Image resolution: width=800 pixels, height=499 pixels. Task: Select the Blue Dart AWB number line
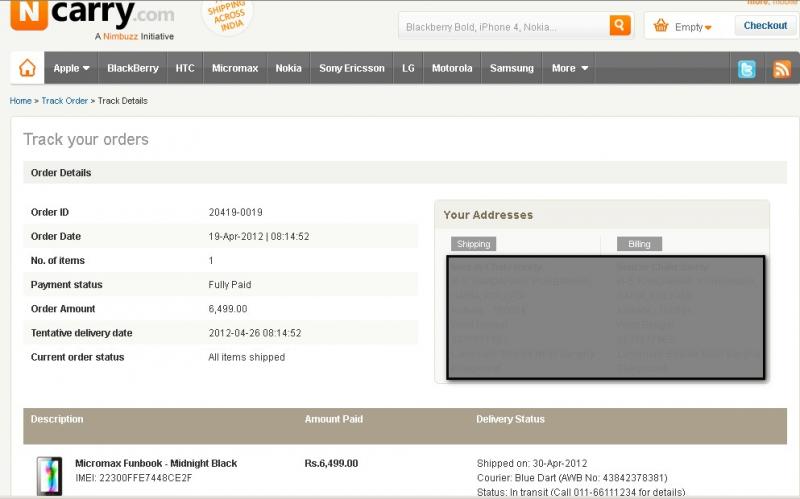tap(572, 478)
